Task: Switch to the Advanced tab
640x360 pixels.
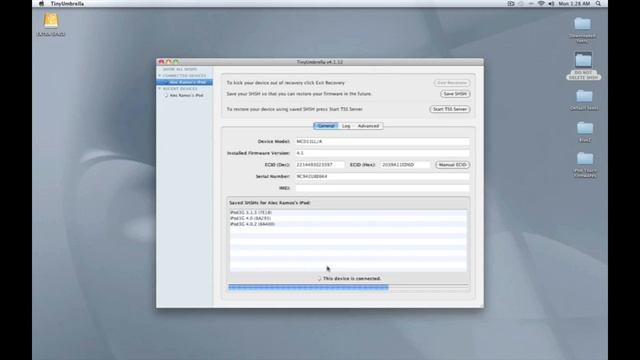Action: tap(368, 126)
